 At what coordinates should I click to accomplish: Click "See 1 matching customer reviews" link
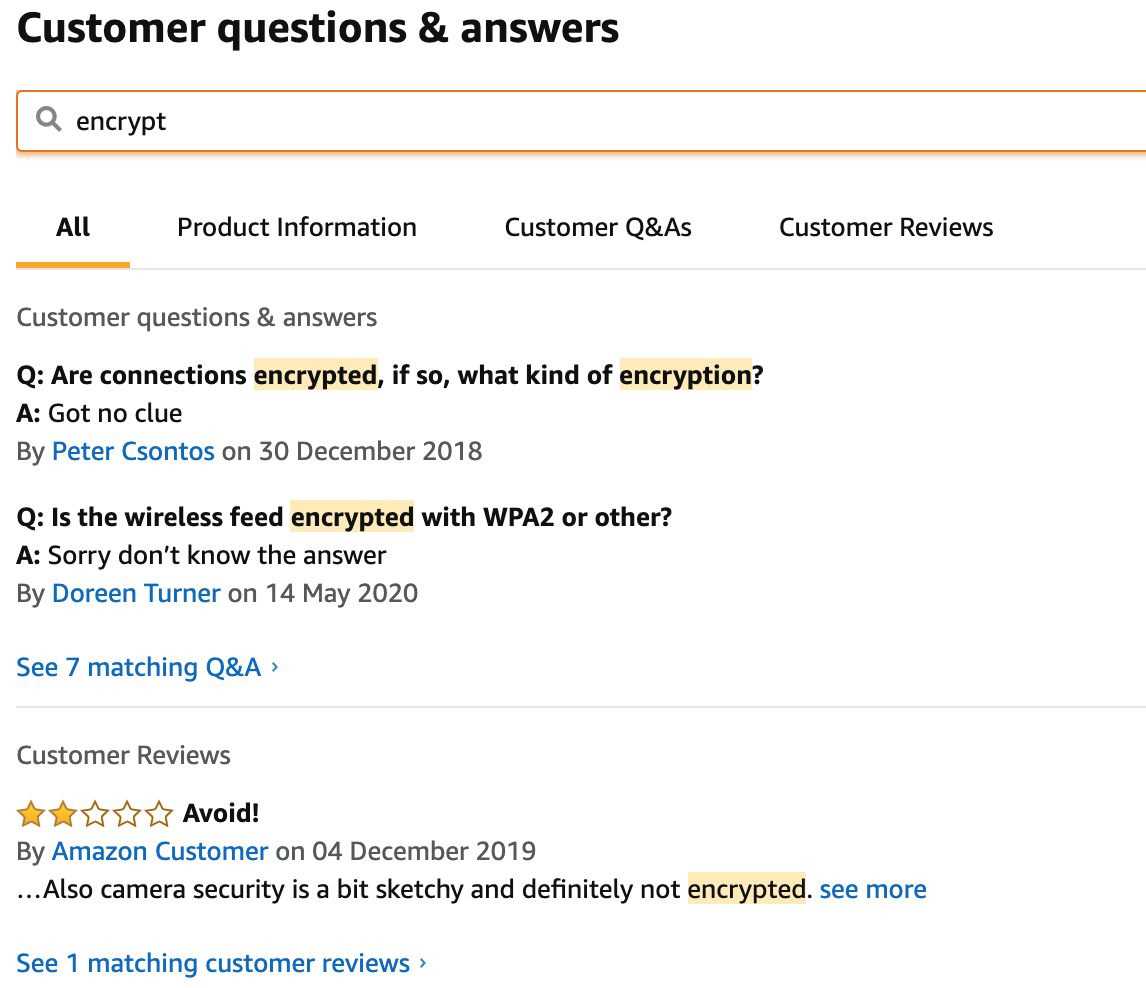(x=213, y=963)
